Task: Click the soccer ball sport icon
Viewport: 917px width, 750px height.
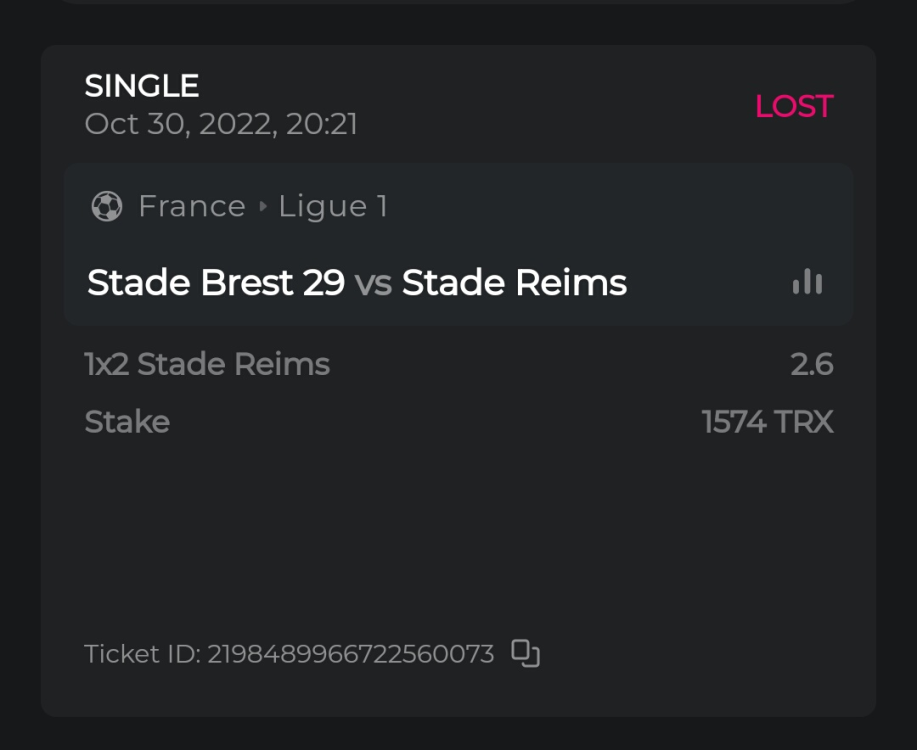Action: pyautogui.click(x=106, y=207)
